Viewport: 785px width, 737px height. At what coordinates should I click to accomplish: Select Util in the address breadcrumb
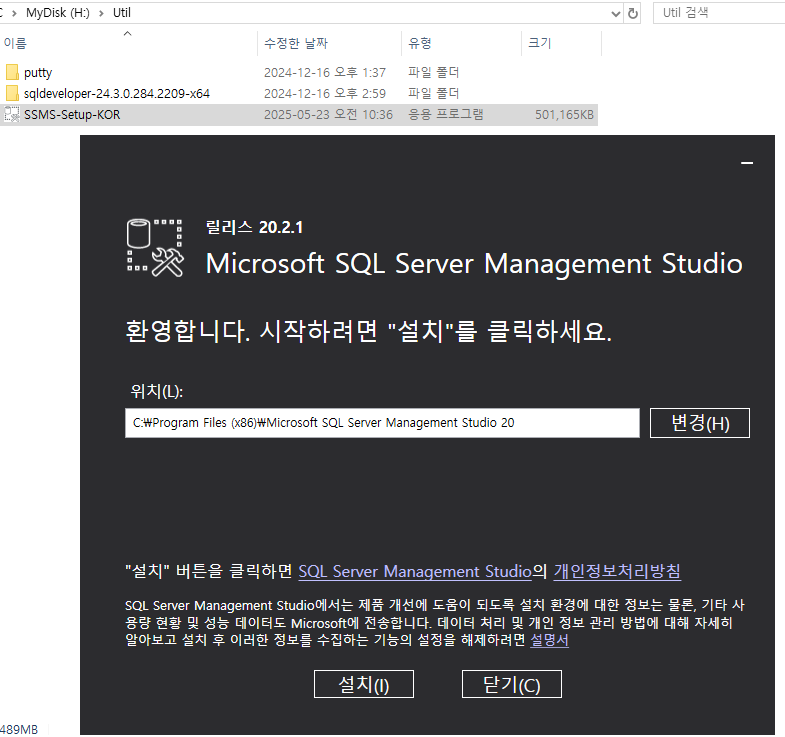click(122, 13)
